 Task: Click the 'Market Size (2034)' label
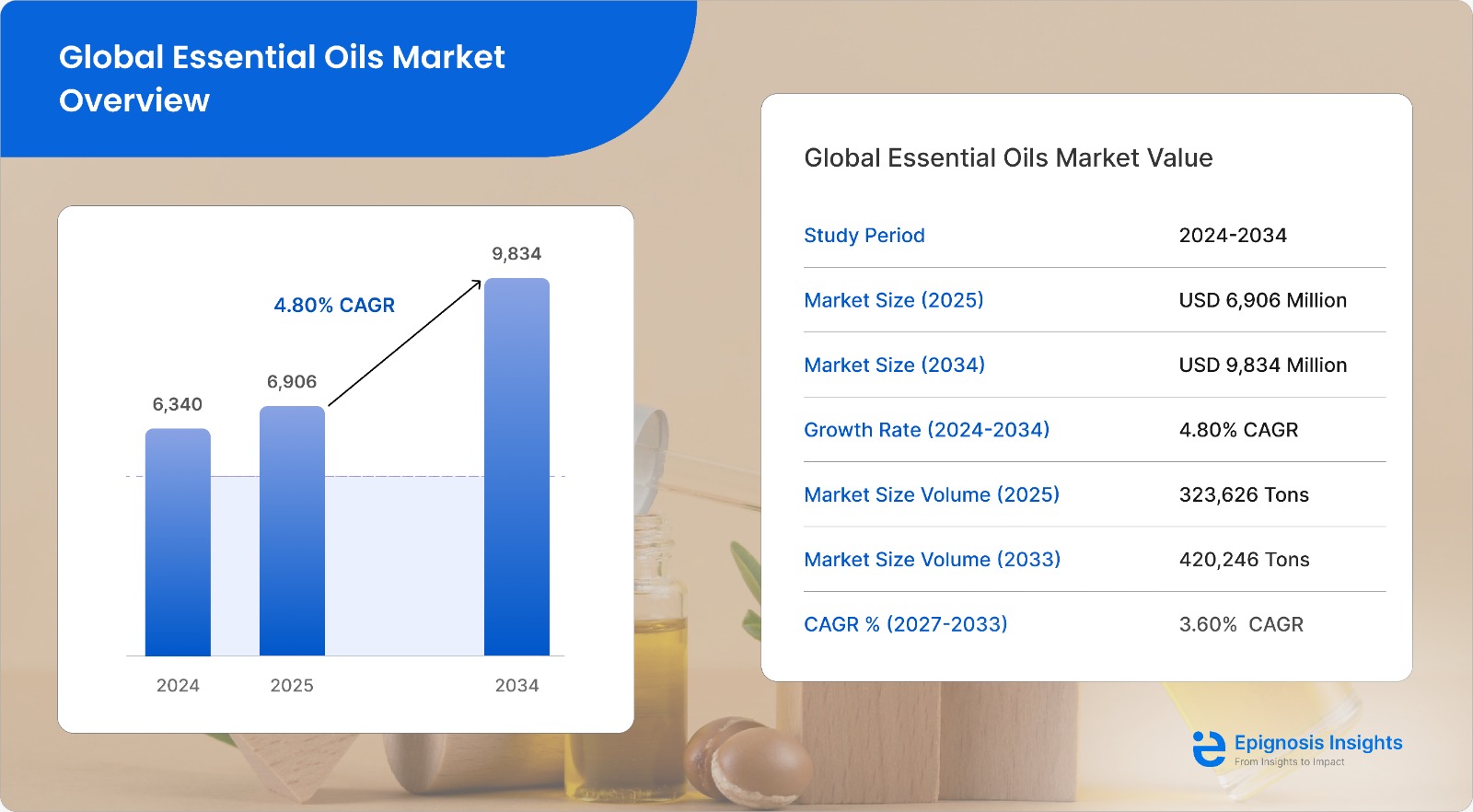tap(895, 365)
